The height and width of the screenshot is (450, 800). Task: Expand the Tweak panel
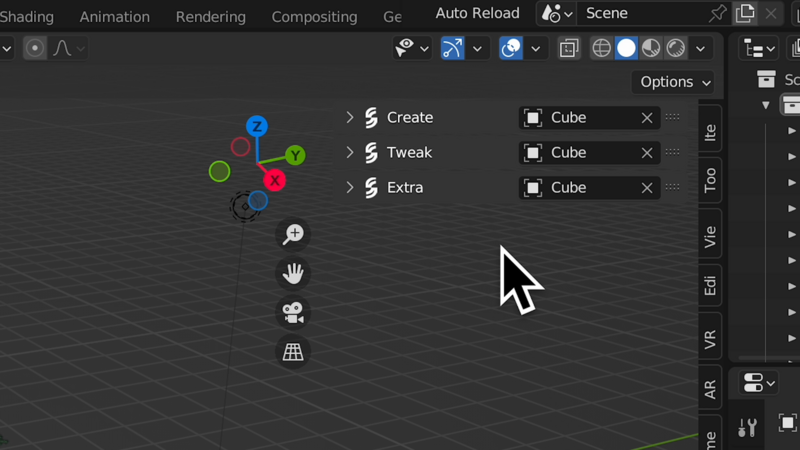[349, 152]
